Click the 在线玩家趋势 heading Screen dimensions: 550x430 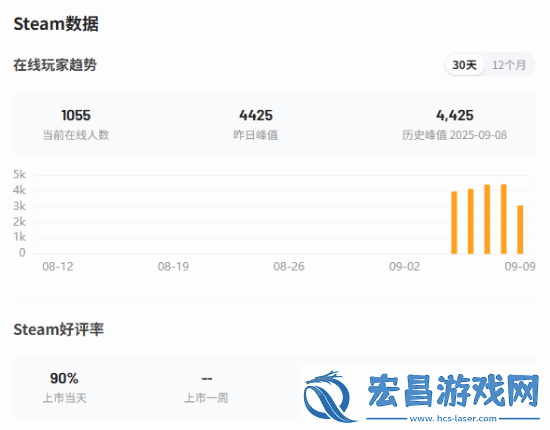(x=55, y=65)
